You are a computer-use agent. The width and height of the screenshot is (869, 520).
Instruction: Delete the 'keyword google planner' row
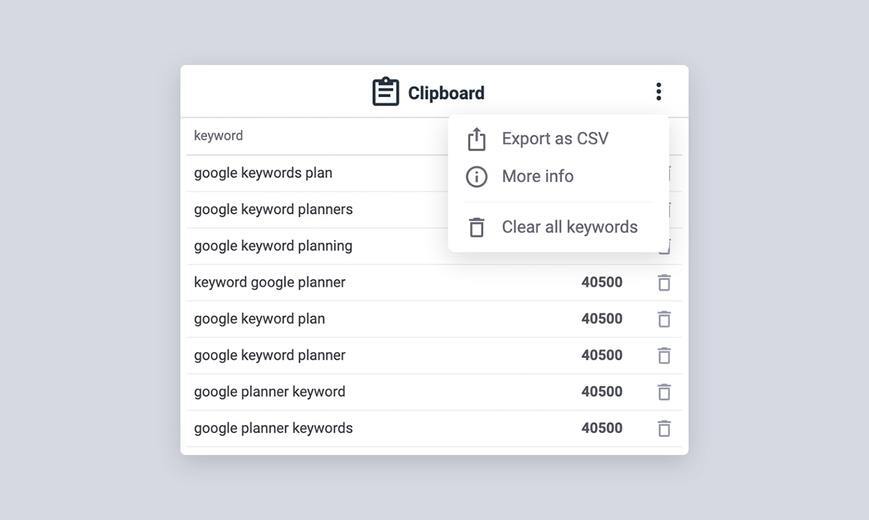click(664, 282)
